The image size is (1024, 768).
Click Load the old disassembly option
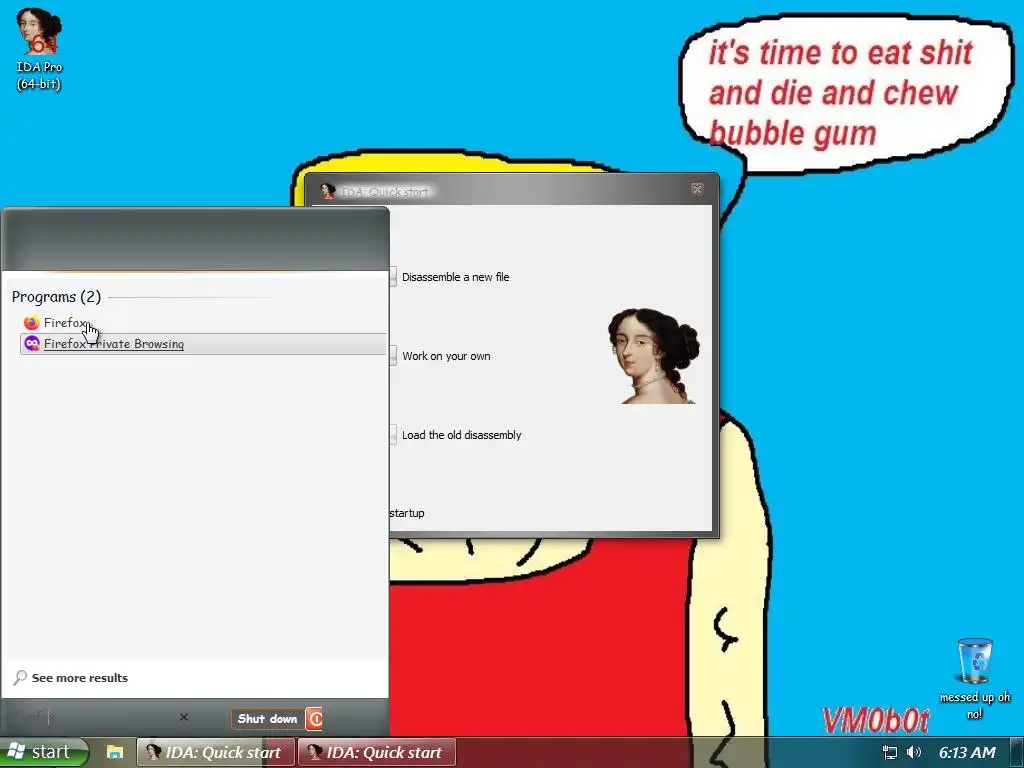click(x=461, y=435)
